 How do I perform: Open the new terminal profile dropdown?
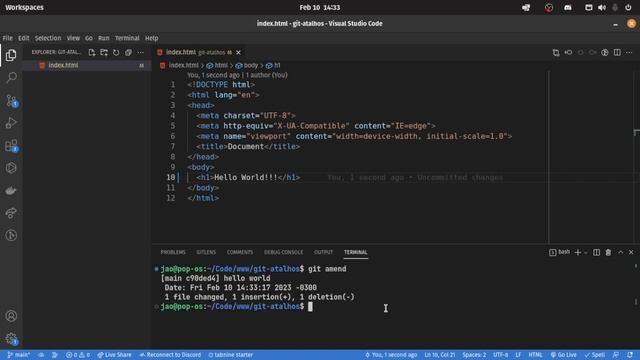[585, 253]
